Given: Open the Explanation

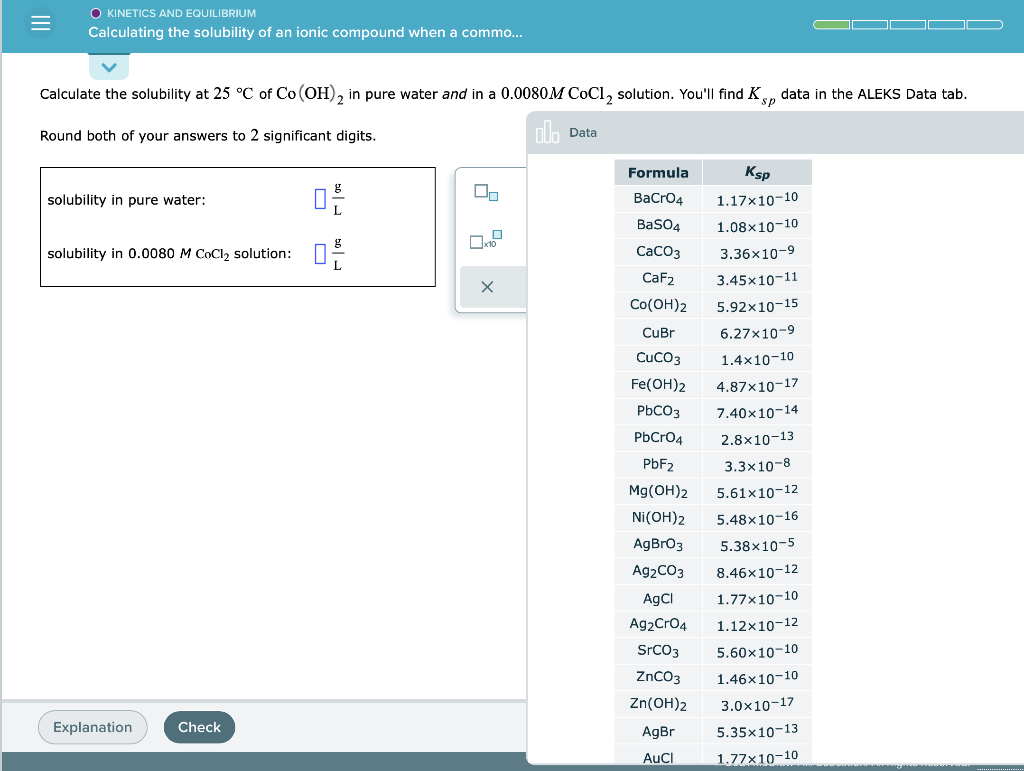Looking at the screenshot, I should tap(92, 727).
